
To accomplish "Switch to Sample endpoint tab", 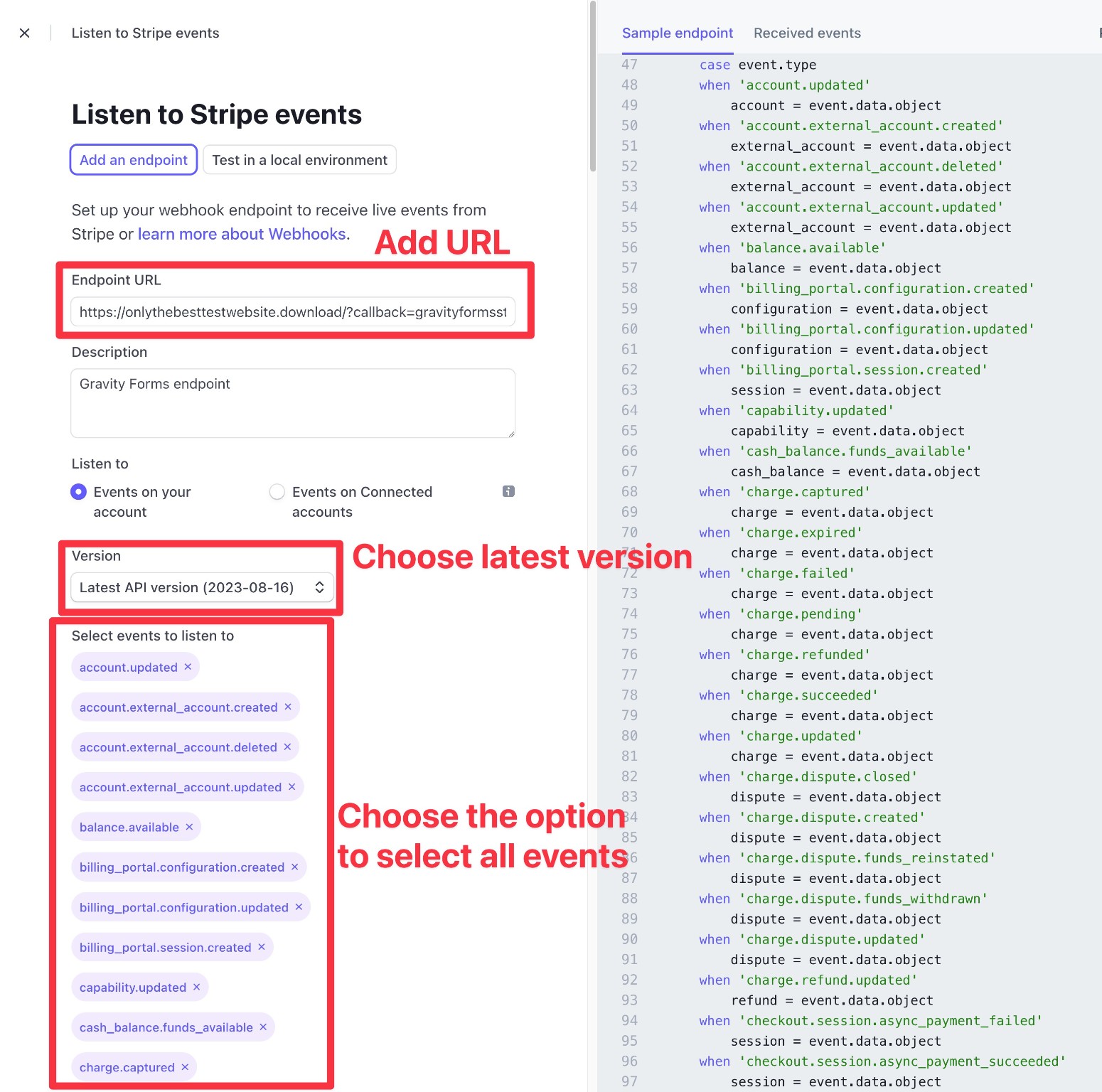I will pyautogui.click(x=678, y=33).
